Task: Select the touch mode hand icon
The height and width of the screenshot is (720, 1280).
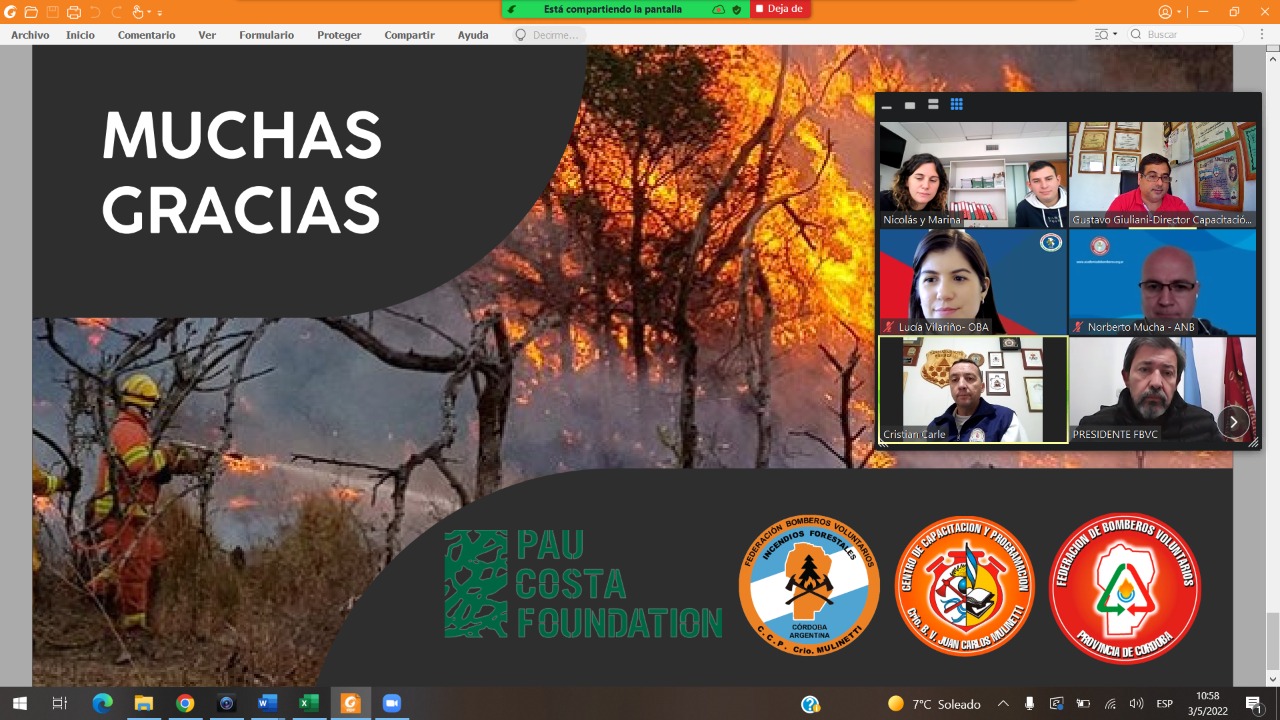Action: tap(138, 12)
